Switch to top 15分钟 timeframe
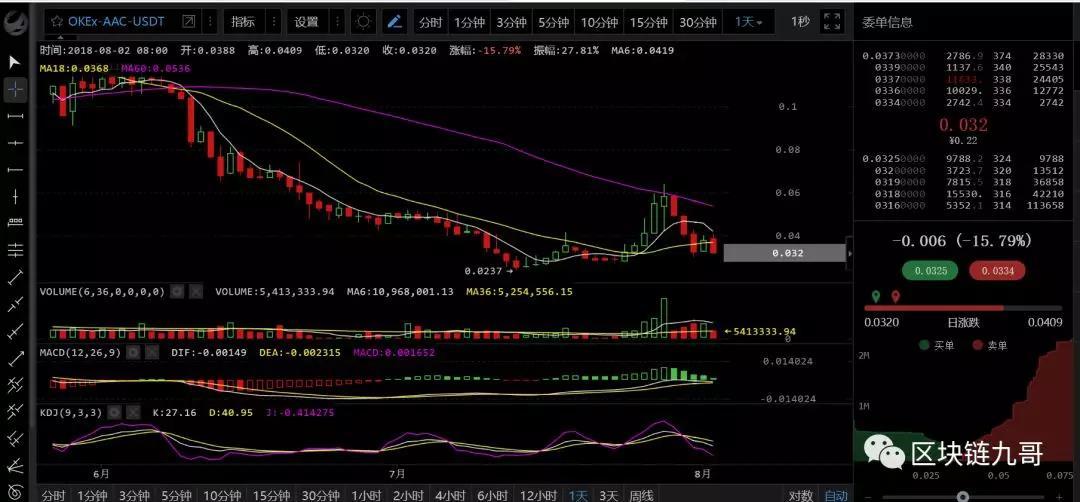The height and width of the screenshot is (502, 1080). click(x=648, y=21)
